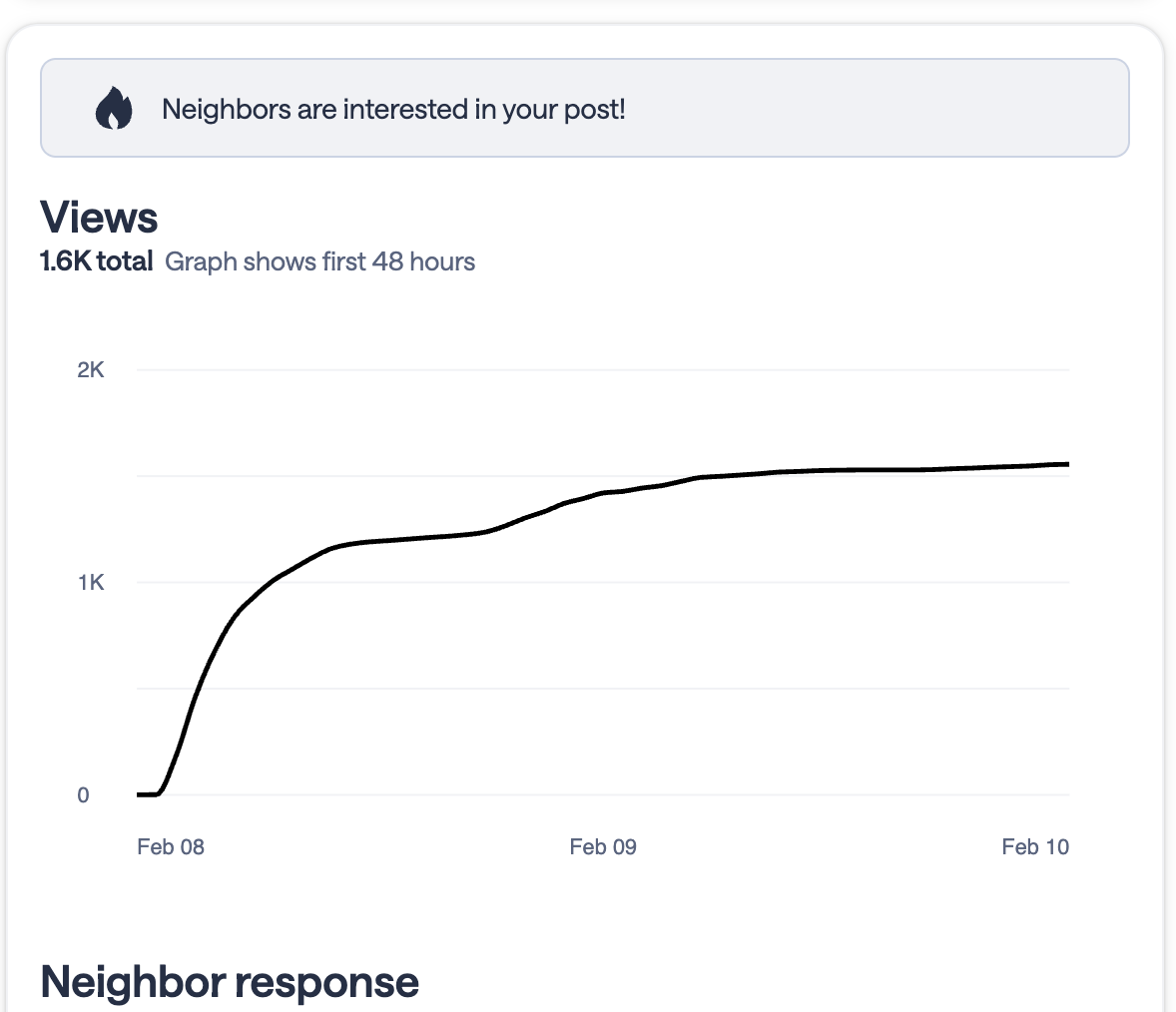
Task: Click the 2K horizontal gridline
Action: 599,370
